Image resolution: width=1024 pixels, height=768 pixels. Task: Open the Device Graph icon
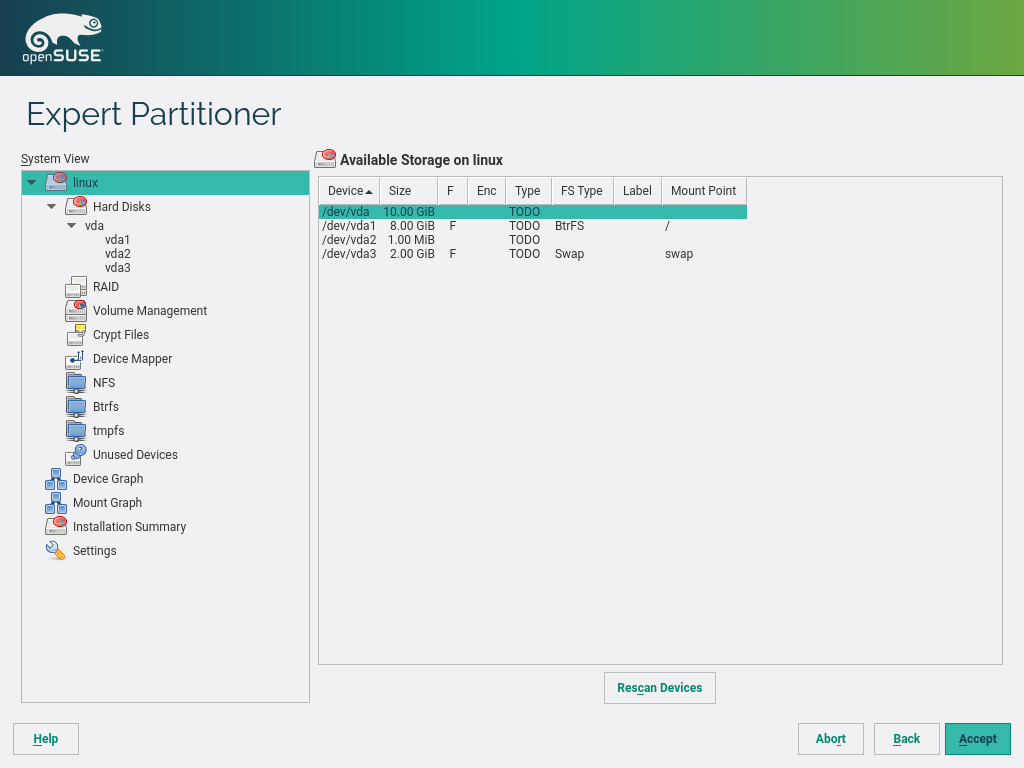(x=56, y=479)
